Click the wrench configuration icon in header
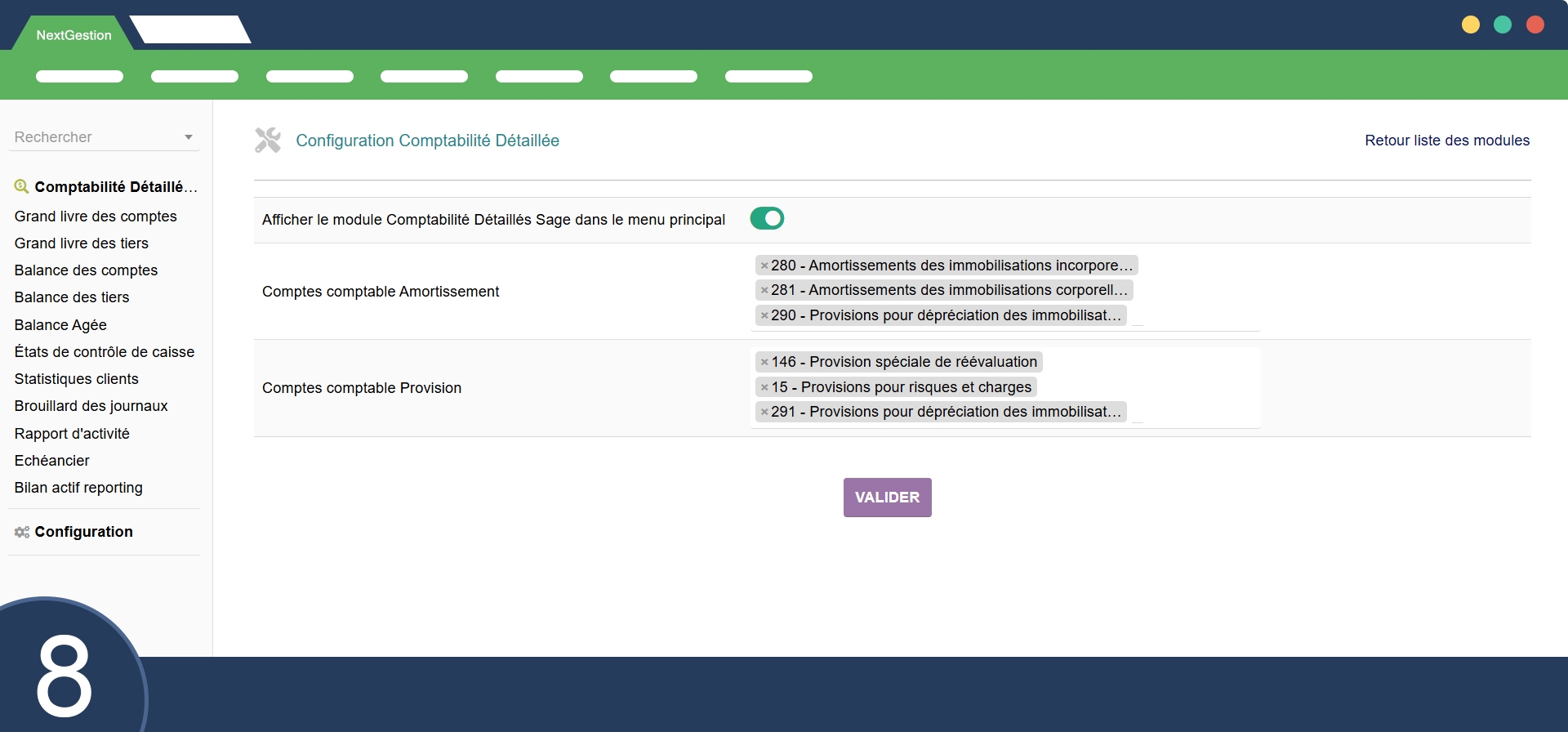This screenshot has height=732, width=1568. click(x=268, y=141)
